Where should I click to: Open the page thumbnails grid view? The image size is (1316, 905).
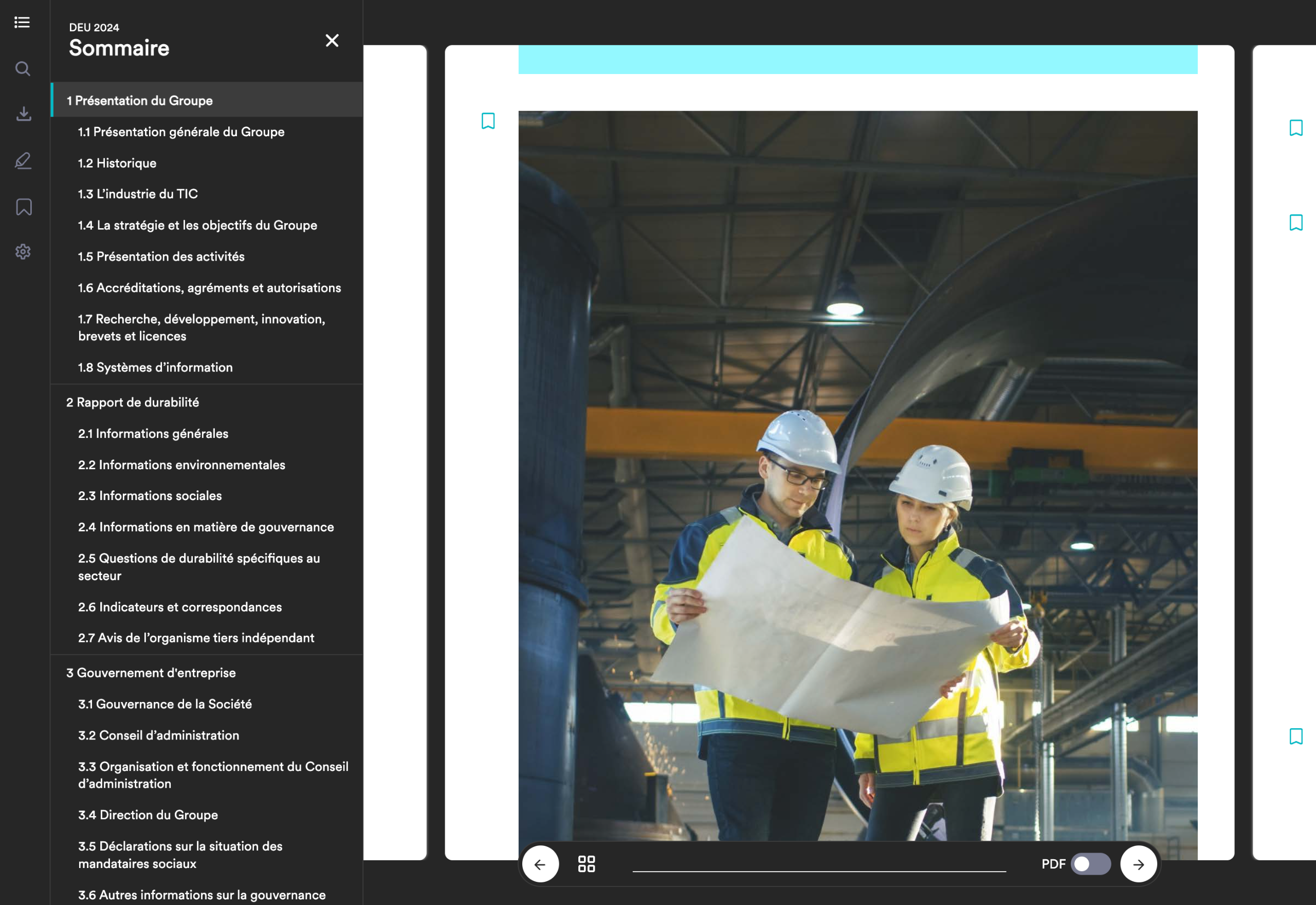(x=587, y=863)
